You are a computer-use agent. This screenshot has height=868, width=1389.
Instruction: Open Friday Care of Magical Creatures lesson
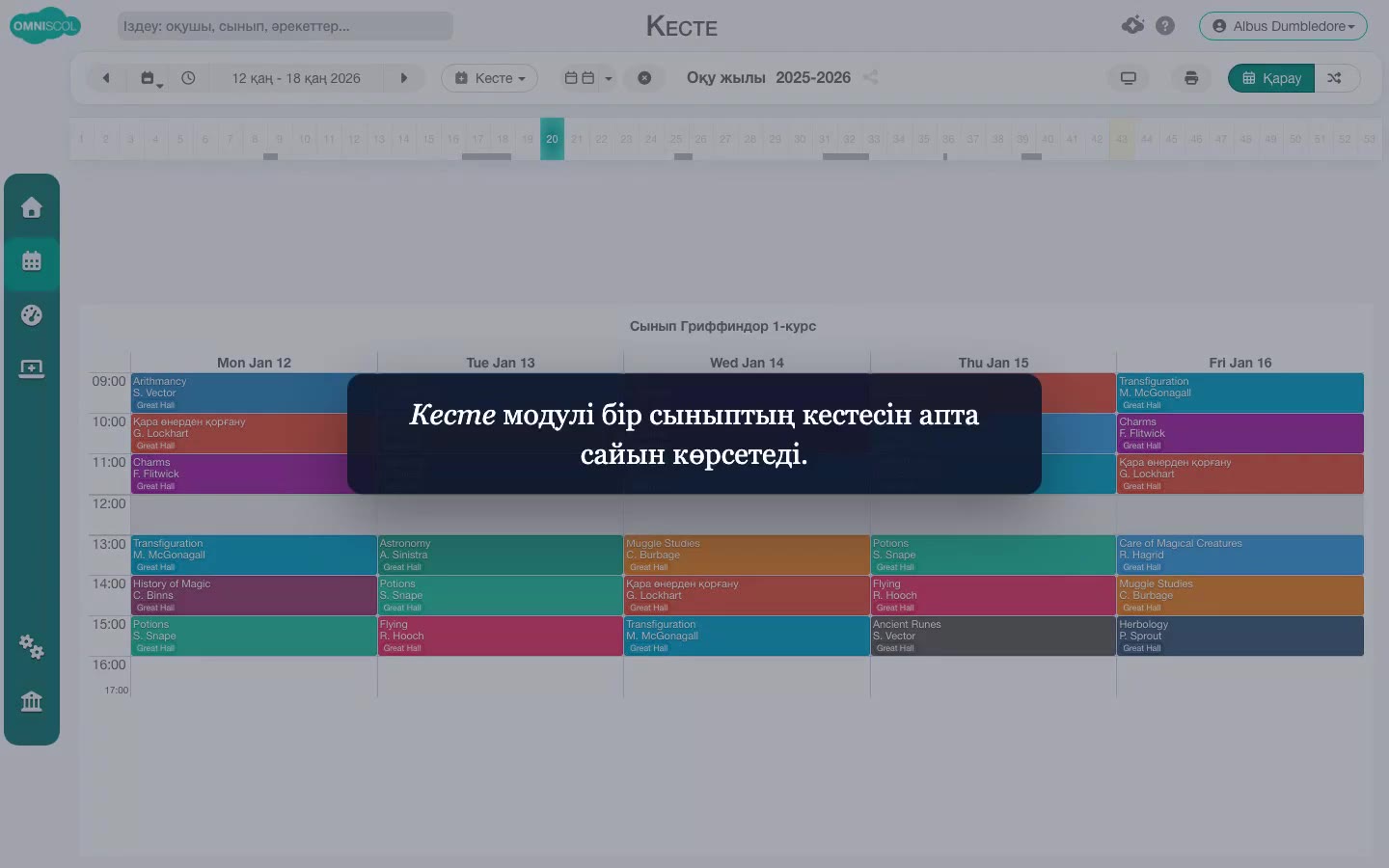tap(1240, 555)
